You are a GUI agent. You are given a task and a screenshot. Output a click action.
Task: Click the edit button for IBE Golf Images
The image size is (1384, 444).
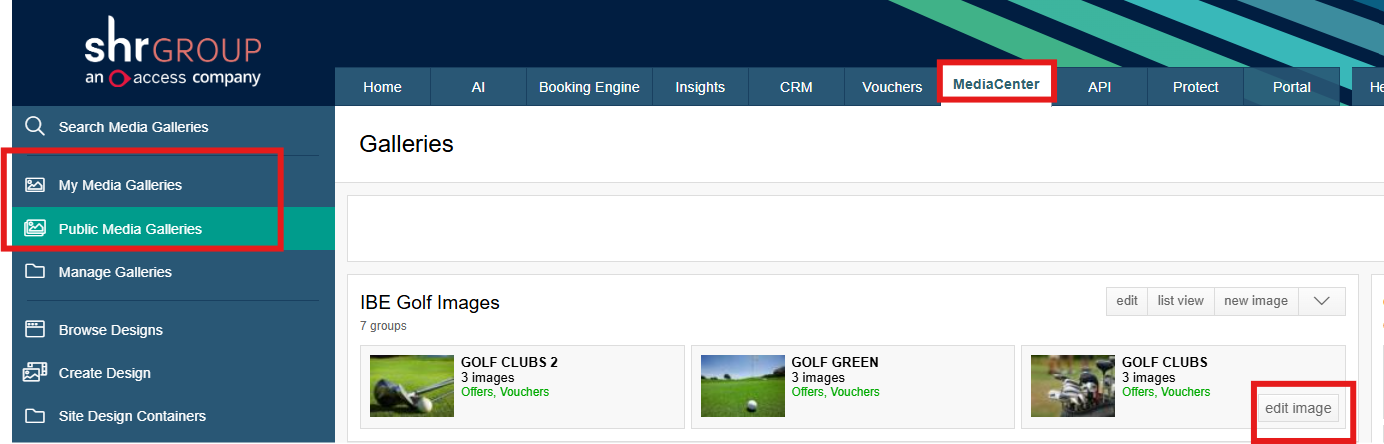(x=1127, y=301)
